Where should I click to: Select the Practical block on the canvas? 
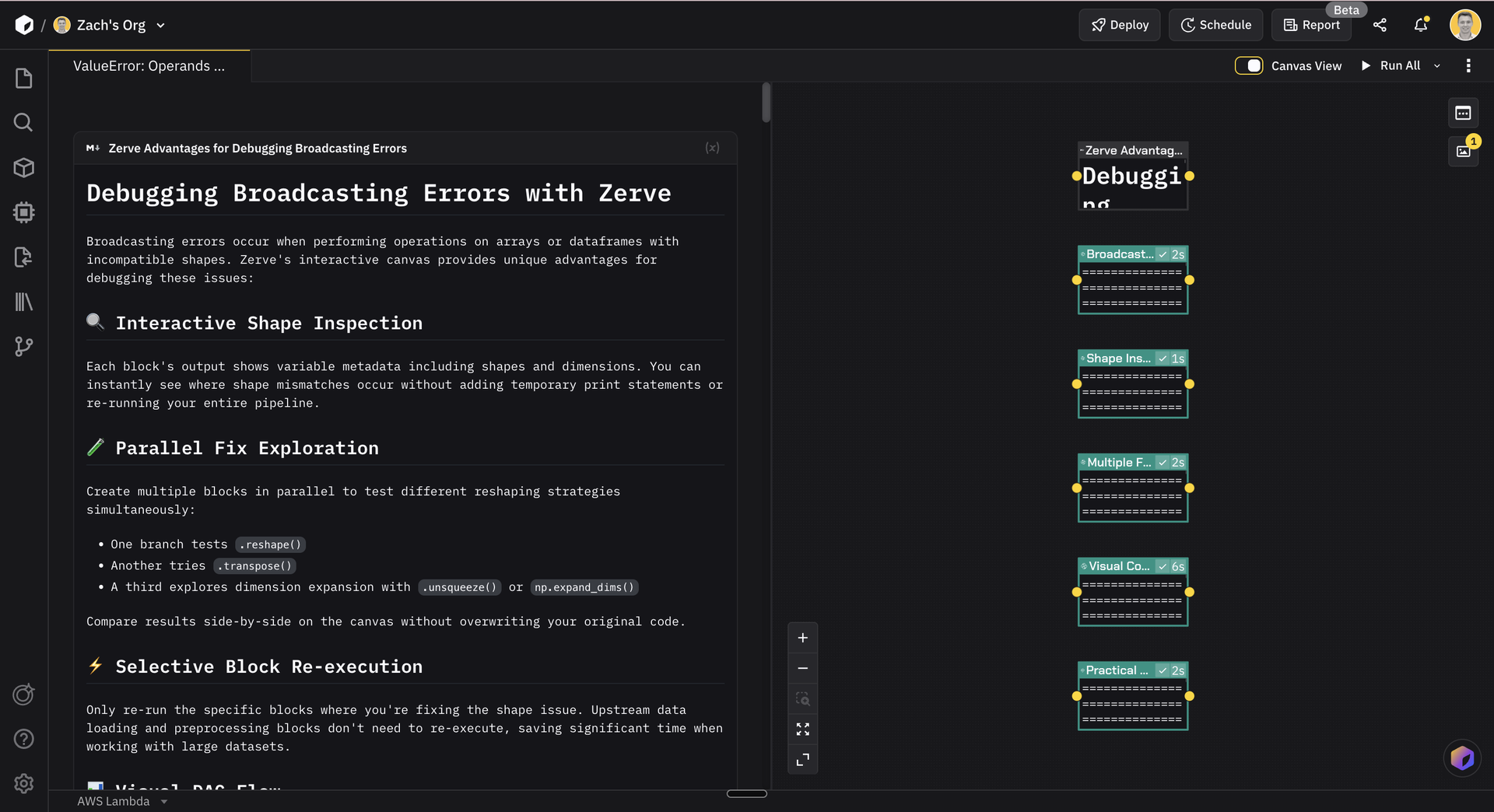1131,695
